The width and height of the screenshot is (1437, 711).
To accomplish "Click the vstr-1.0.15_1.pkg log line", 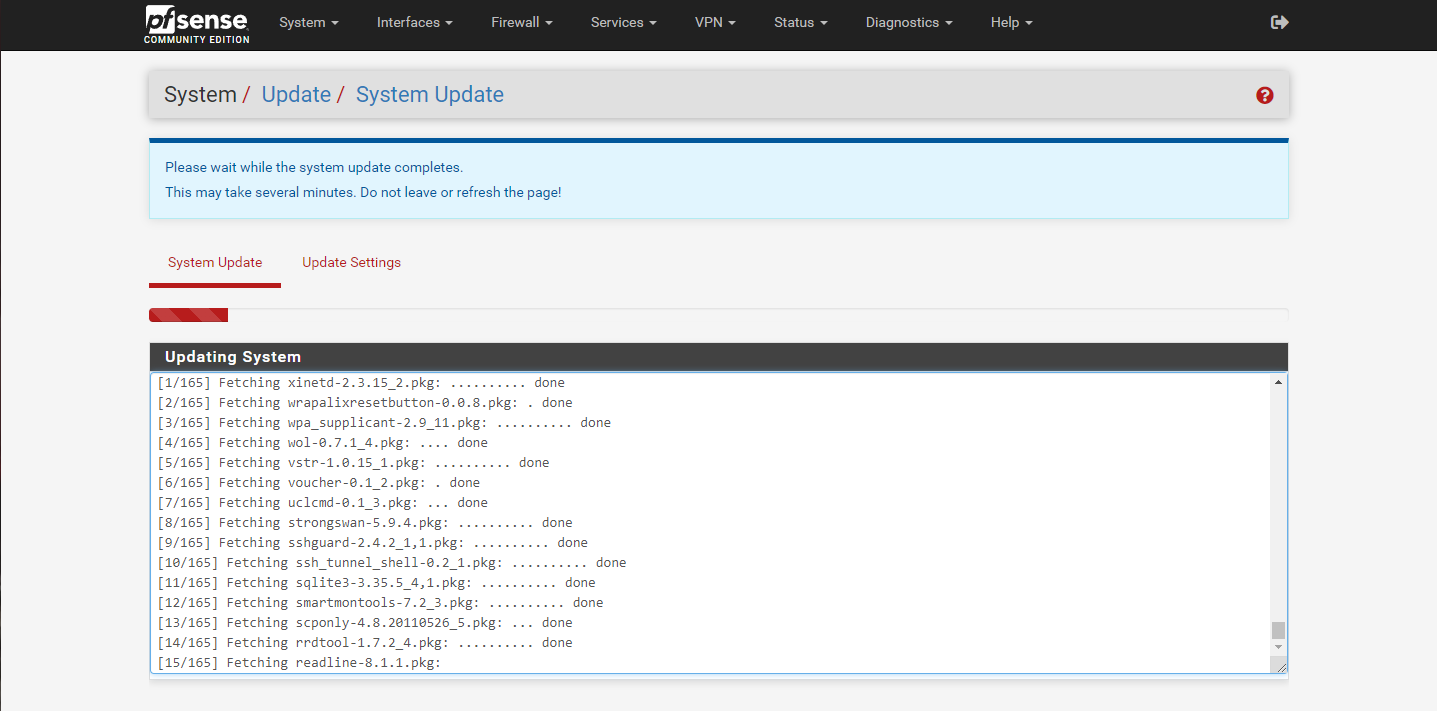I will point(354,463).
